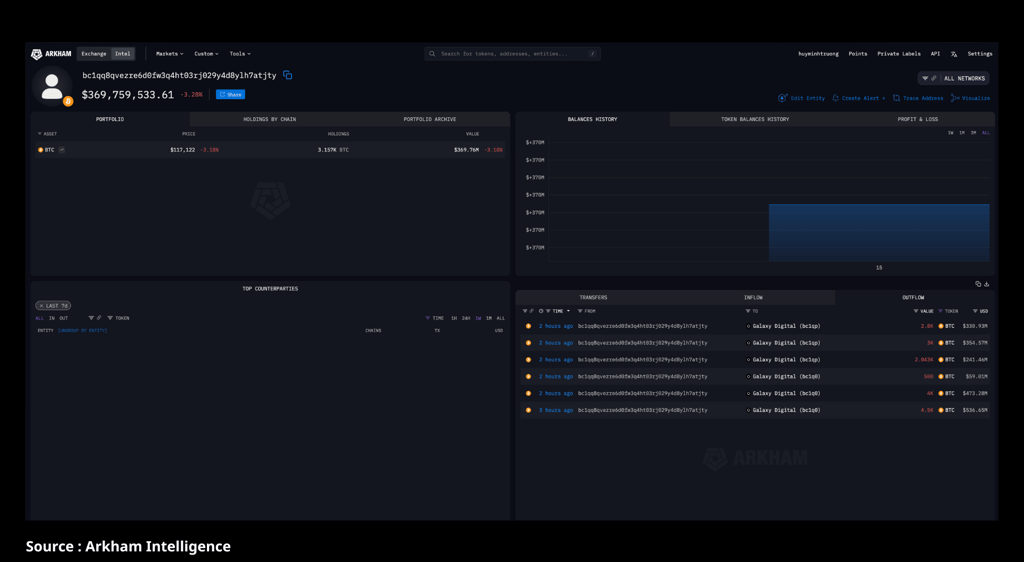Switch to Transfers tab
This screenshot has height=562, width=1024.
pos(593,298)
